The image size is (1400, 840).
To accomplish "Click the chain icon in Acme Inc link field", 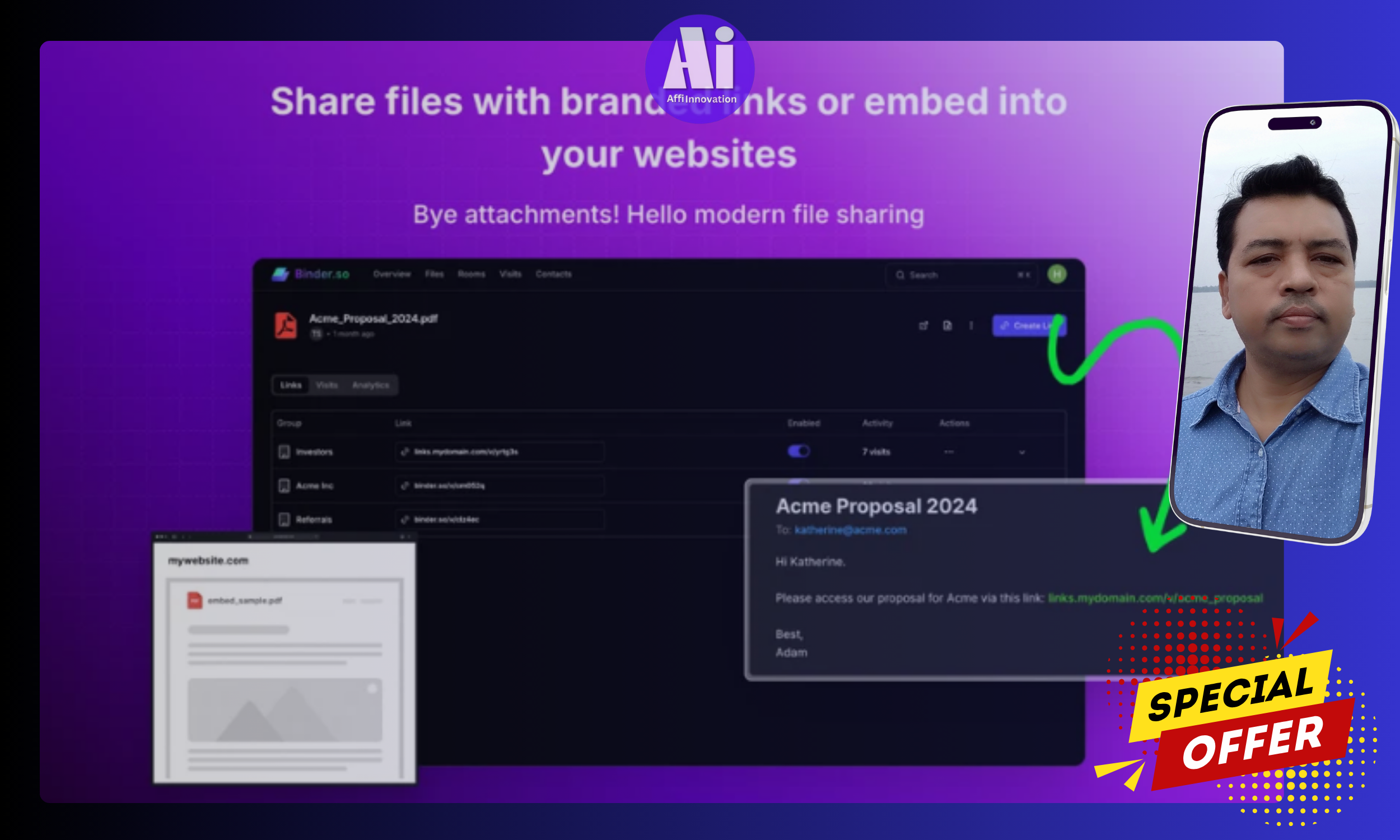I will pos(405,486).
